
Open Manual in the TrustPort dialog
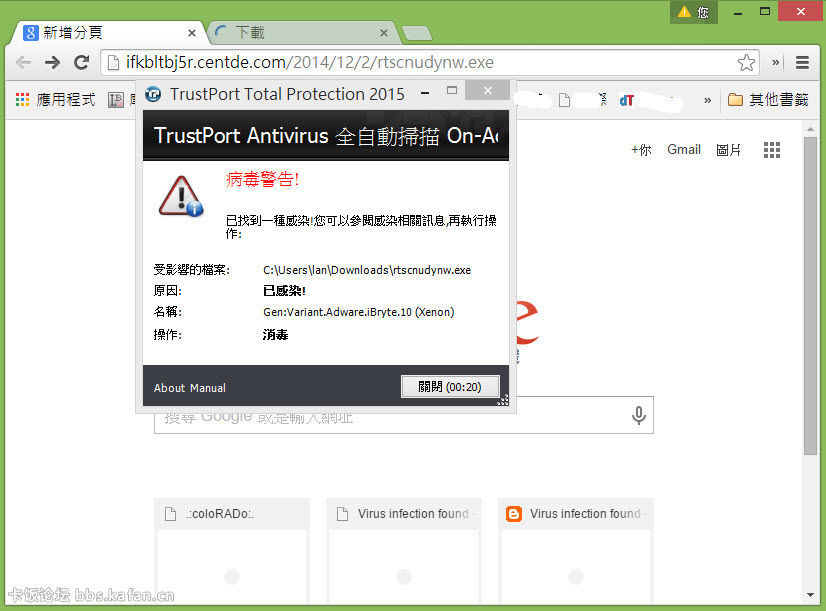208,388
